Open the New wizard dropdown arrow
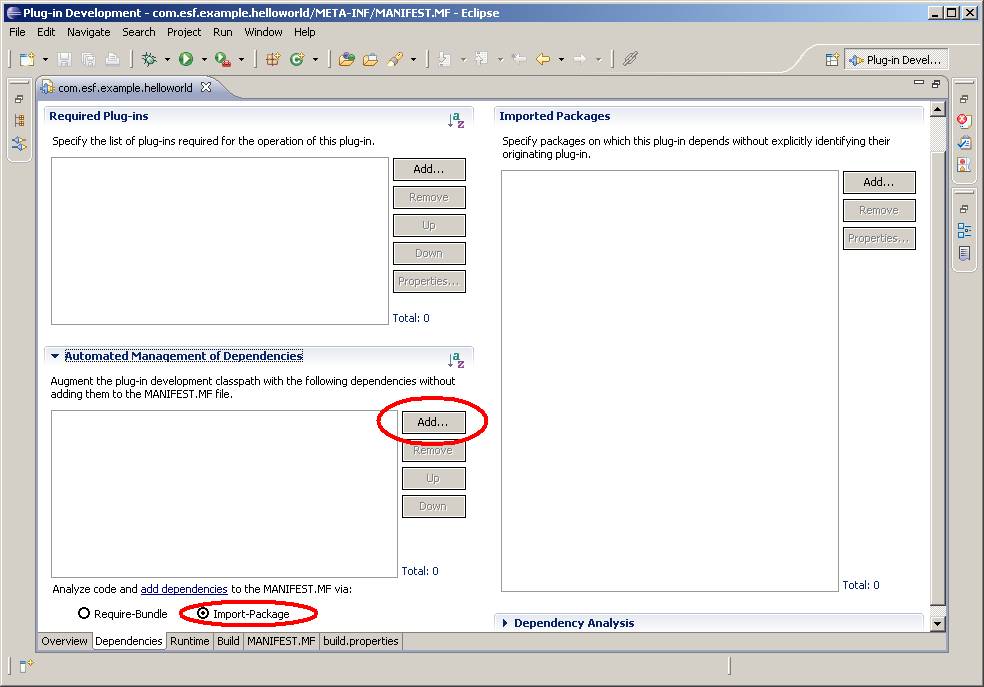The height and width of the screenshot is (687, 984). 45,60
